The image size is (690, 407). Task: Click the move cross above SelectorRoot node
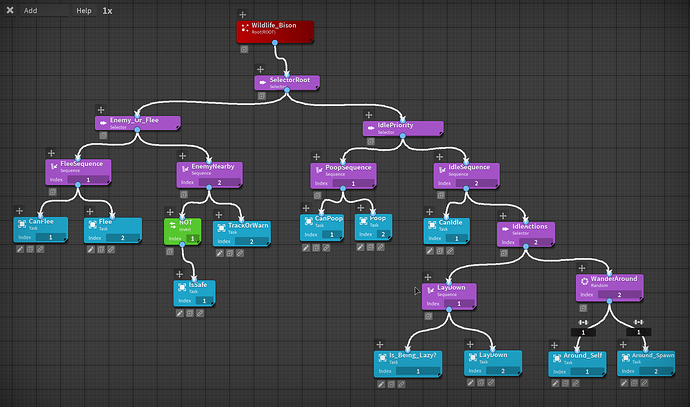tap(261, 70)
